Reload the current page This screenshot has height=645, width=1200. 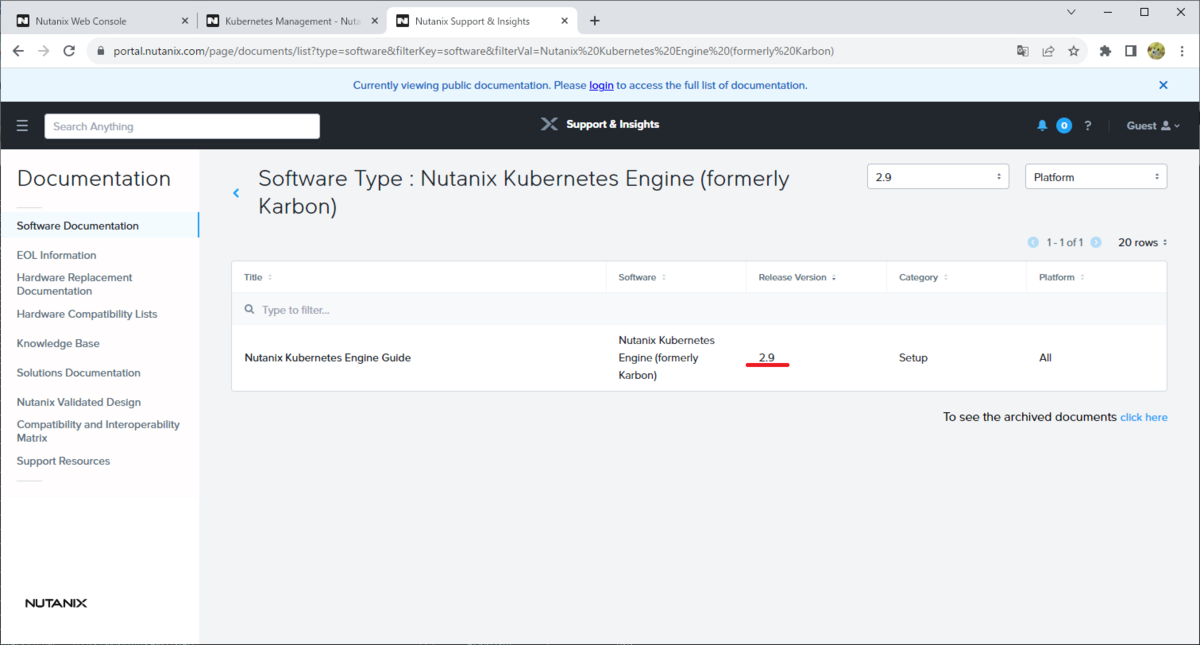(69, 51)
